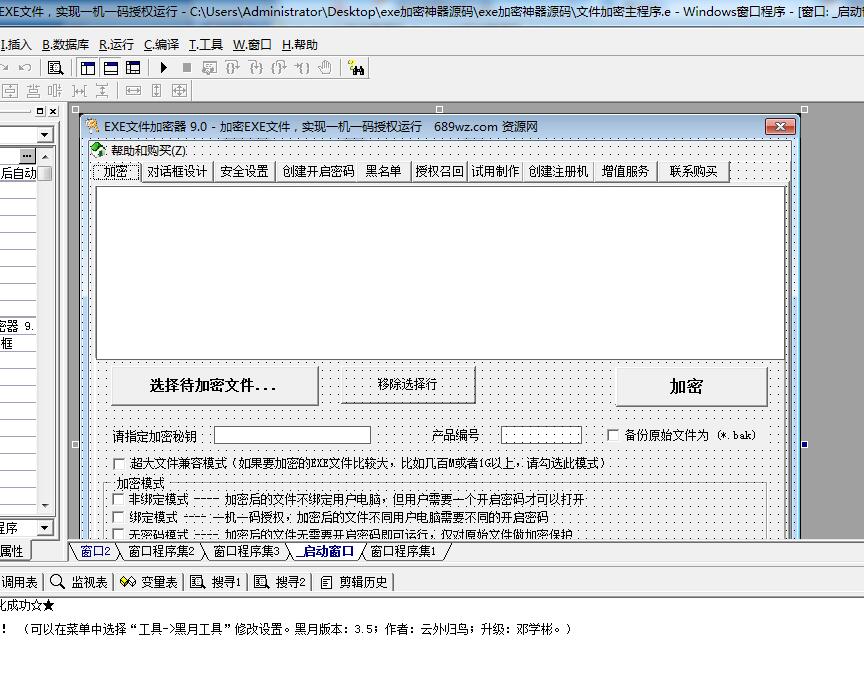Click the step-over debug braces icon
Viewport: 864px width, 677px height.
coord(233,68)
